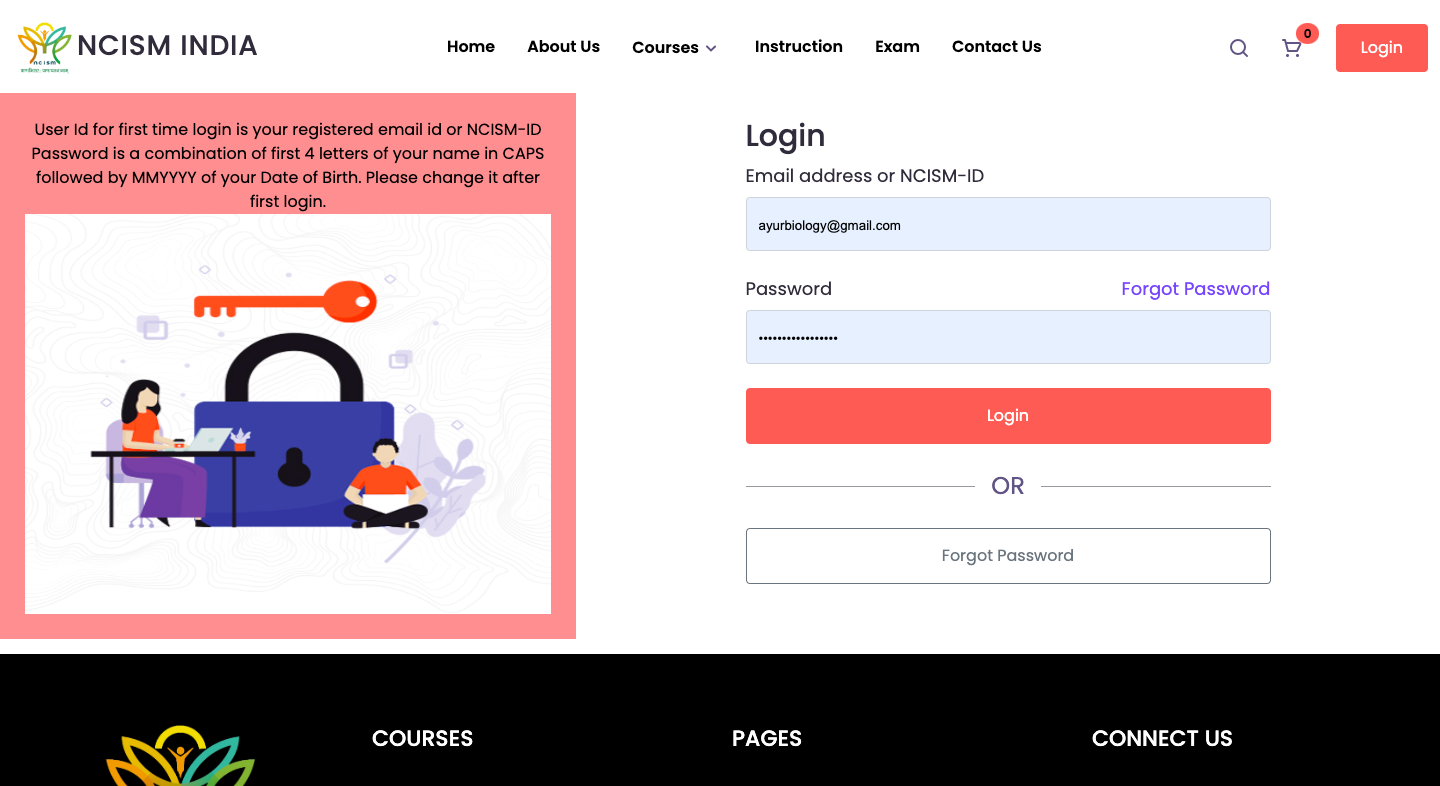Go to About Us page

point(564,46)
